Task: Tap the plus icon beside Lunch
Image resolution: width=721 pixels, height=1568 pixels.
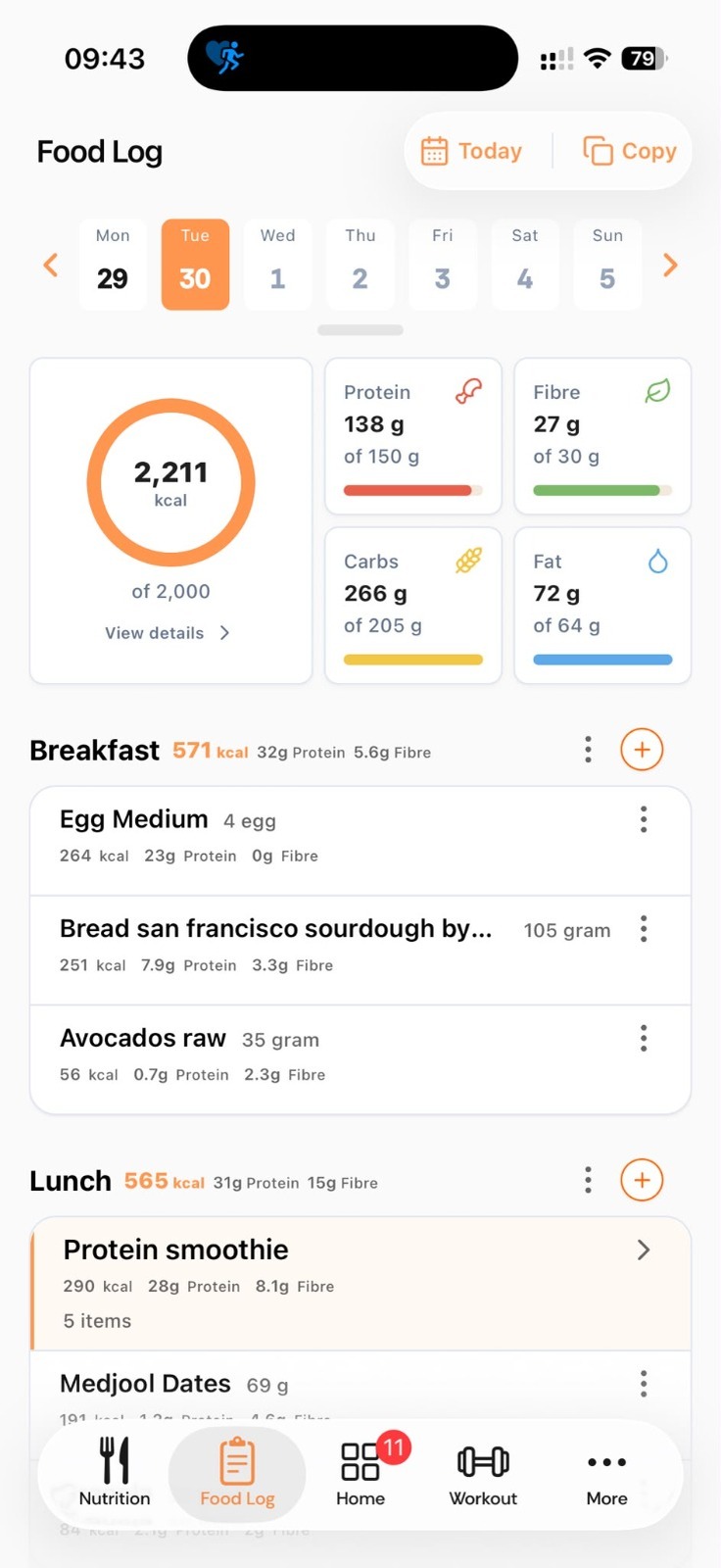Action: pyautogui.click(x=642, y=1180)
